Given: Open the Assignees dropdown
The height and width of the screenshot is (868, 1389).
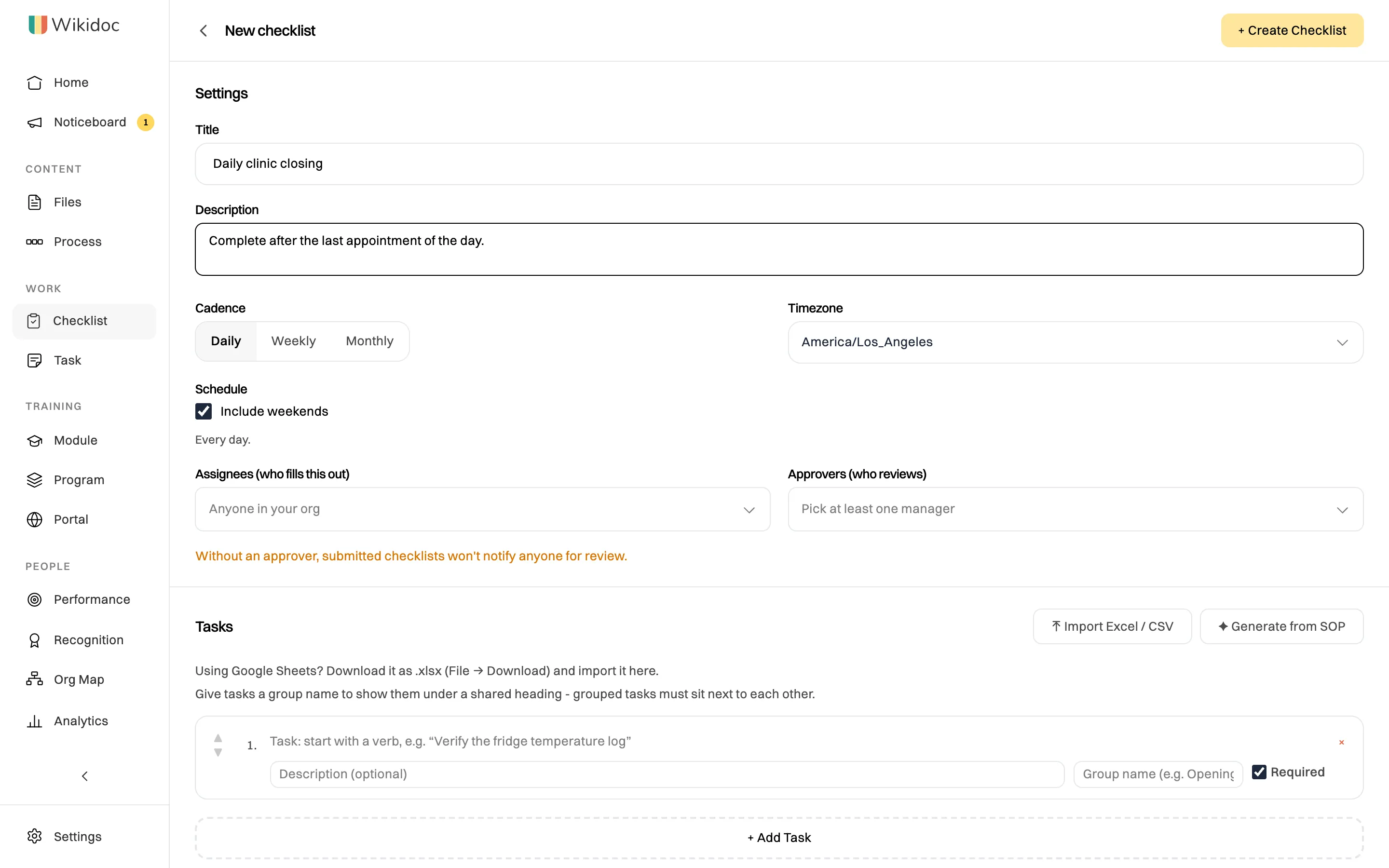Looking at the screenshot, I should 482,509.
